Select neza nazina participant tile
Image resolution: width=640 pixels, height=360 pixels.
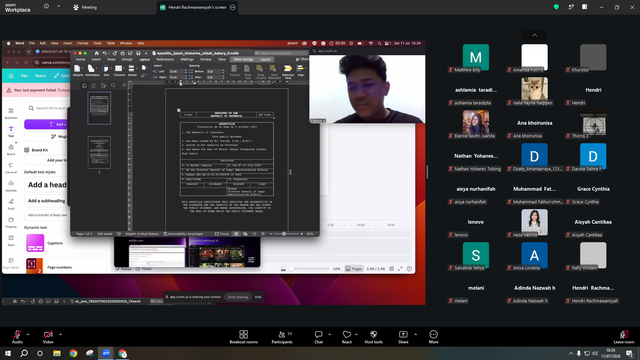[x=534, y=223]
